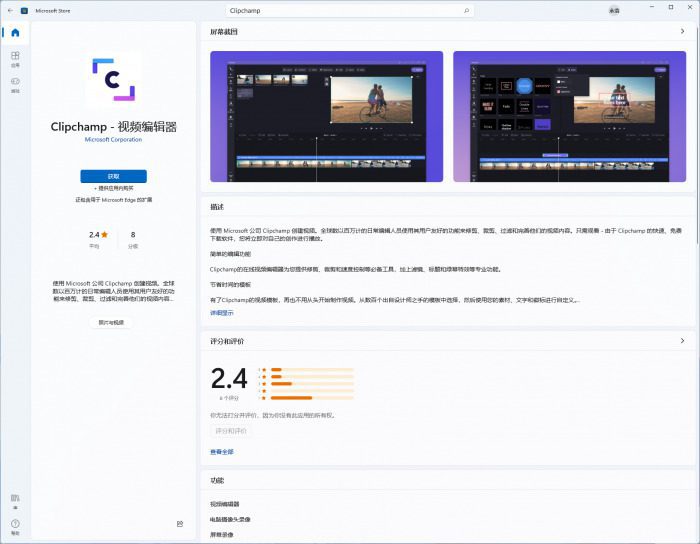The width and height of the screenshot is (700, 544).
Task: Click the 功能 section heading
Action: (x=217, y=481)
